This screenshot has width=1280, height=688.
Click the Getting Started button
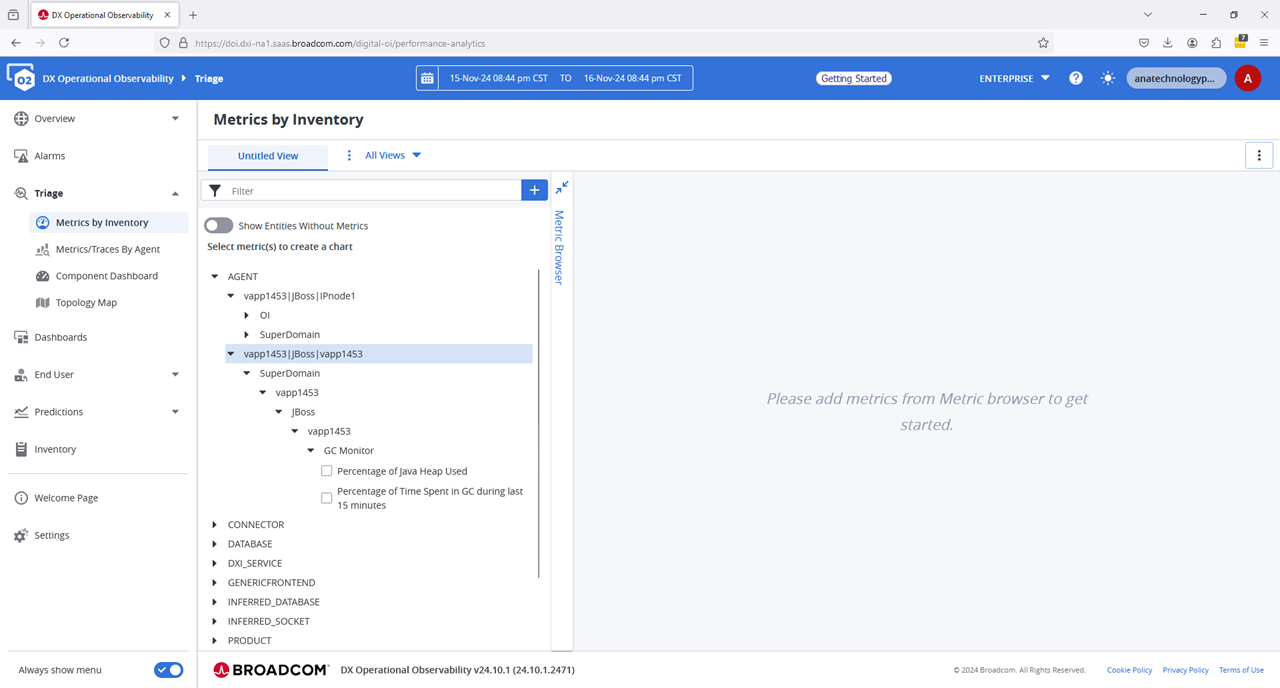coord(853,78)
